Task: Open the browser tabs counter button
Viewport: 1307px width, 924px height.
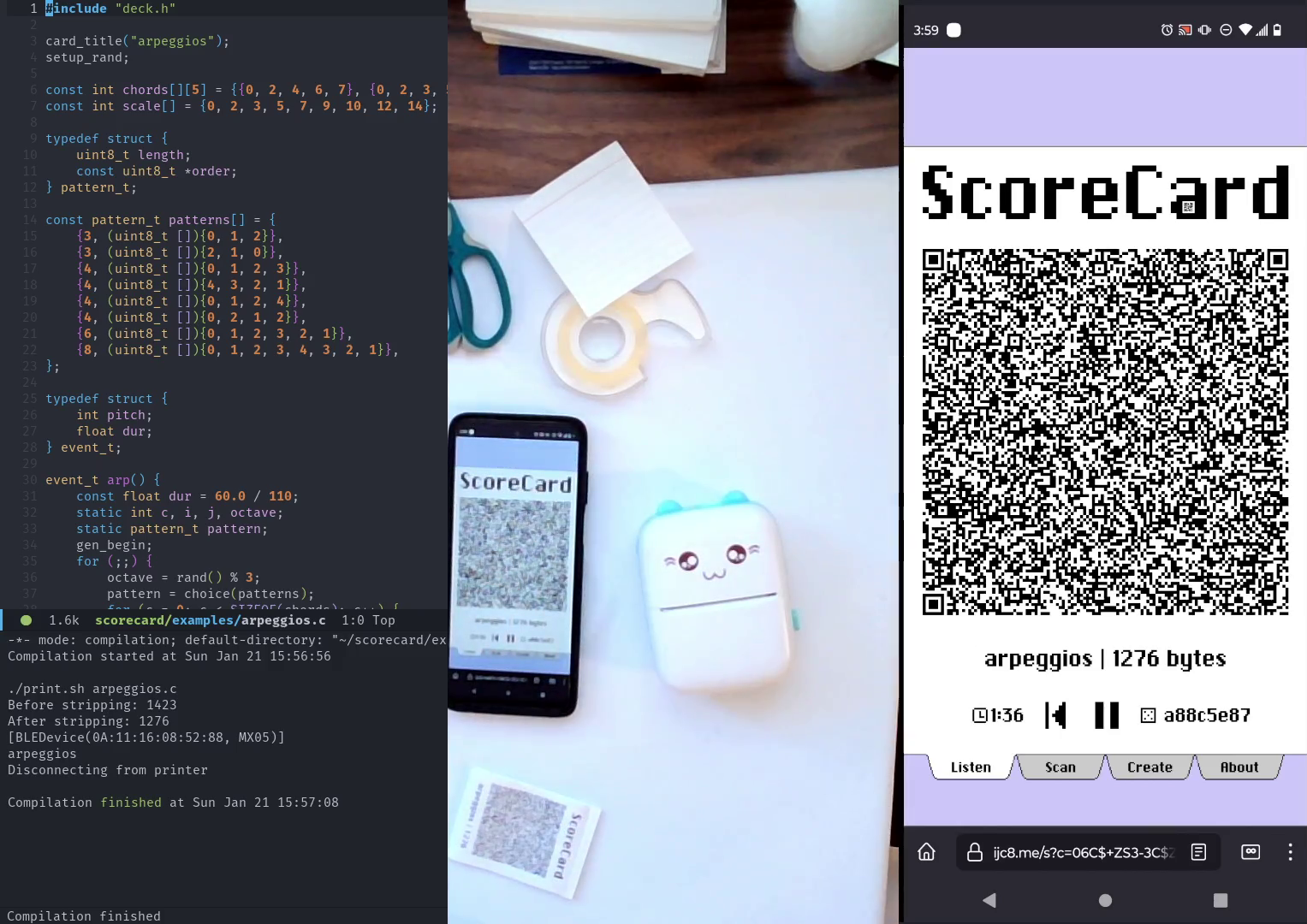Action: coord(1251,852)
